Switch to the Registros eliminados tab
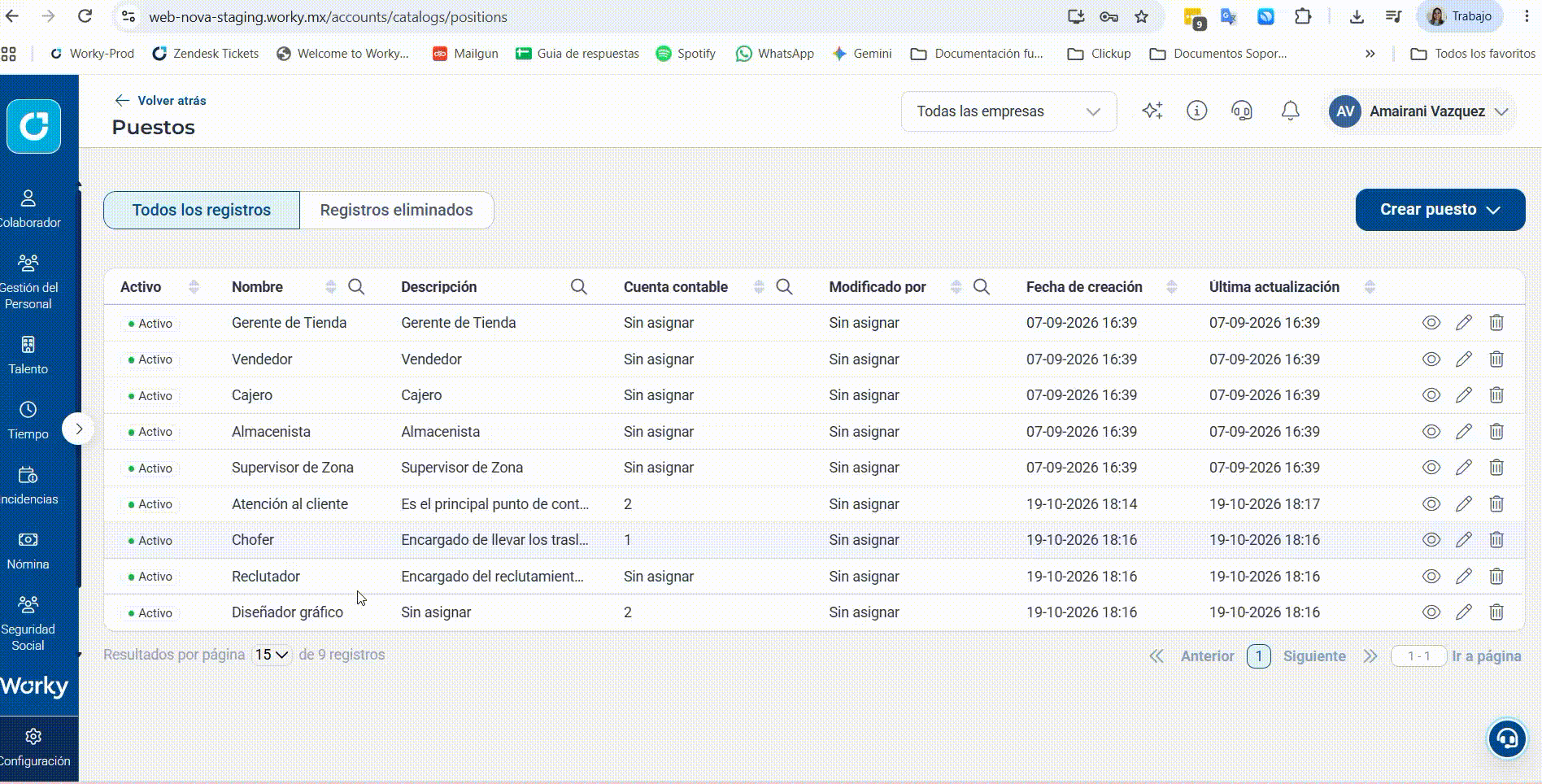 click(396, 210)
